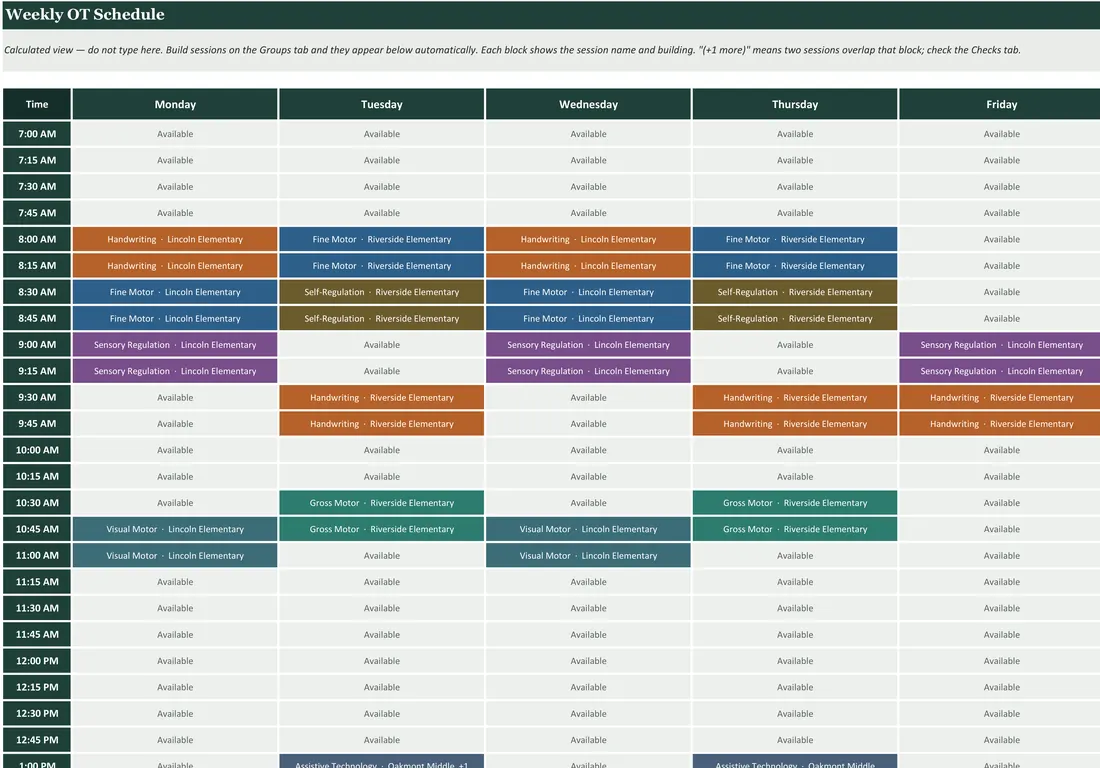The height and width of the screenshot is (768, 1100).
Task: Select Wednesday 8:30 AM Fine Motor block
Action: pyautogui.click(x=588, y=292)
